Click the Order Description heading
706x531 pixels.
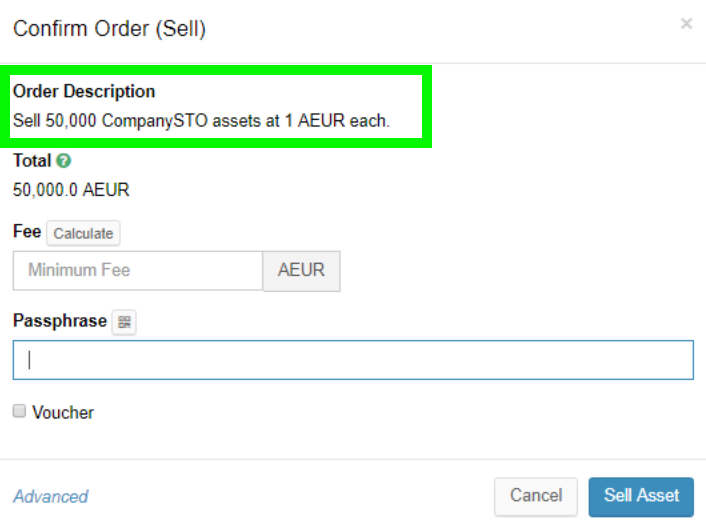click(x=84, y=92)
